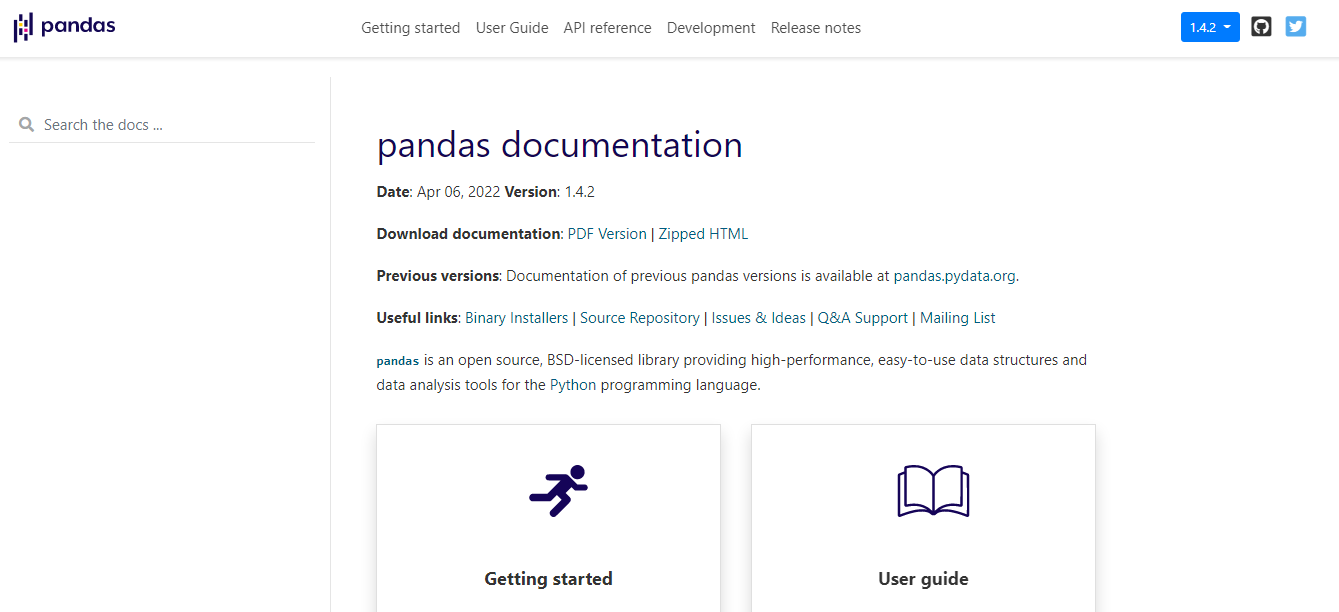Download the PDF Version of documentation
Viewport: 1339px width, 612px height.
(x=606, y=233)
